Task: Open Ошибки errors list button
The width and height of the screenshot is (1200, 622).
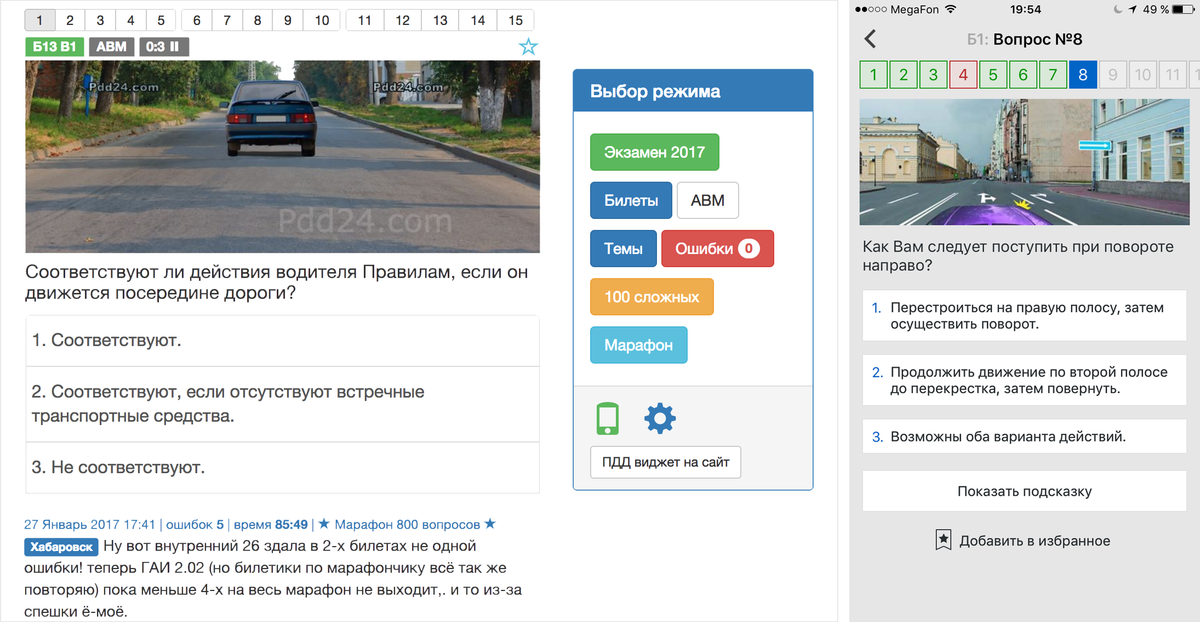Action: (717, 249)
